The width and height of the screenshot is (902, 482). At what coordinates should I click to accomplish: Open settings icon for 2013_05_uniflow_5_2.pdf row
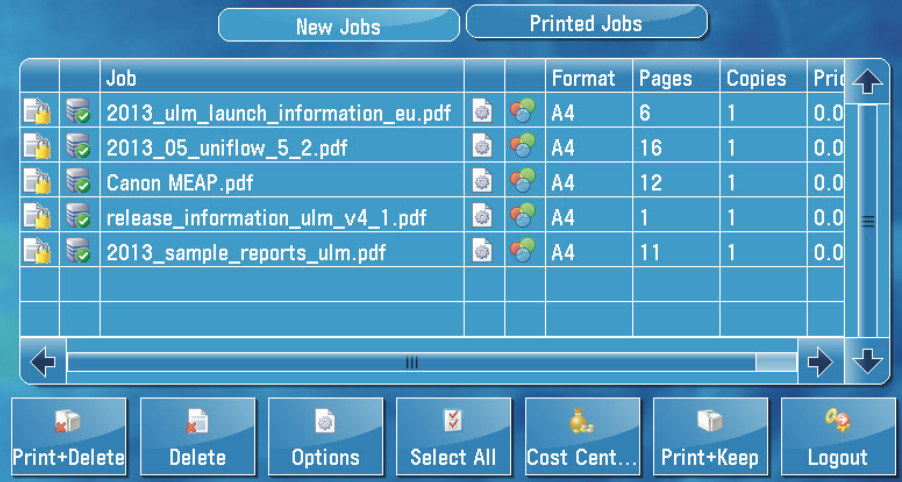tap(483, 147)
